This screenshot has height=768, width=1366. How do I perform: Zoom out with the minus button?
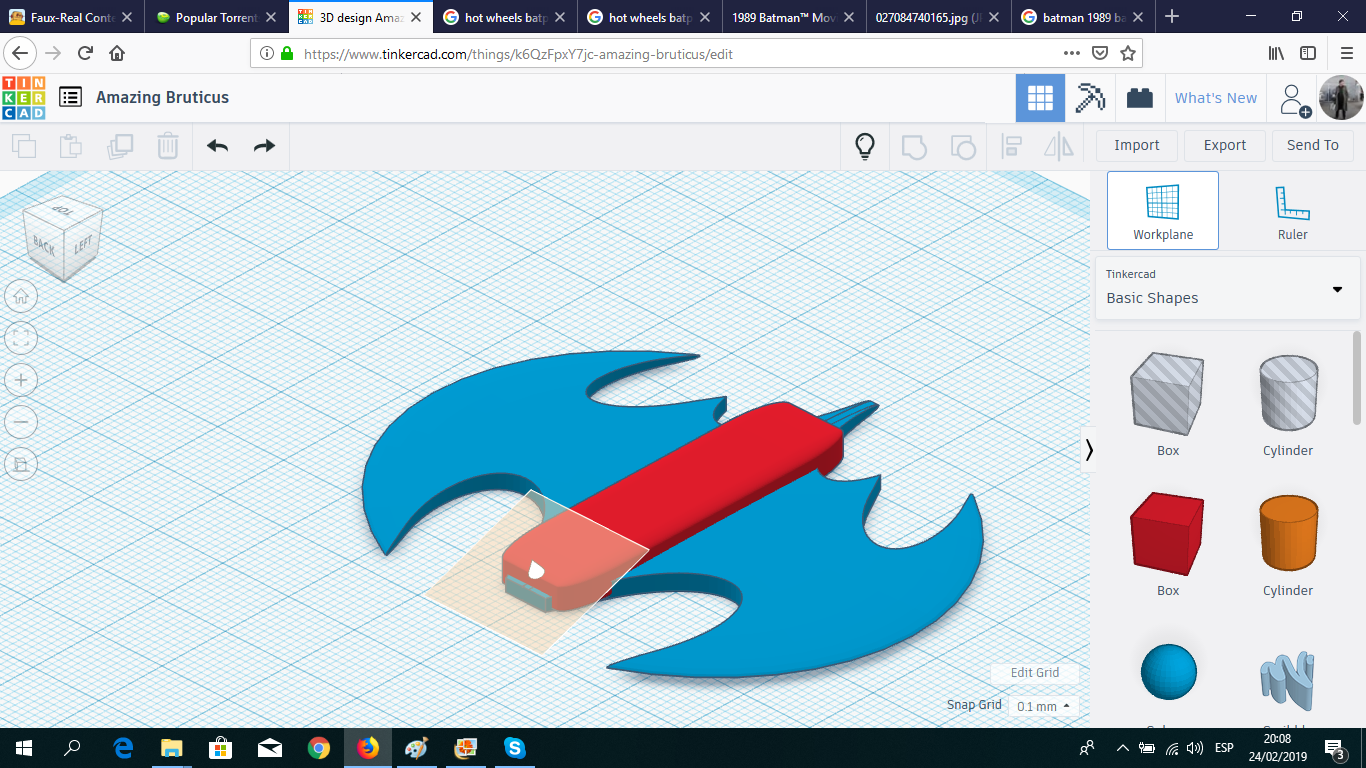tap(21, 422)
